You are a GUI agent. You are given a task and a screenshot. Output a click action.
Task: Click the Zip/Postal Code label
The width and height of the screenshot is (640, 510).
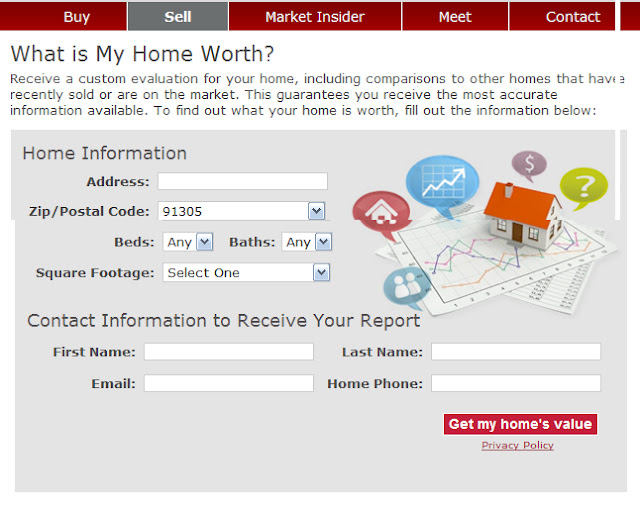89,211
